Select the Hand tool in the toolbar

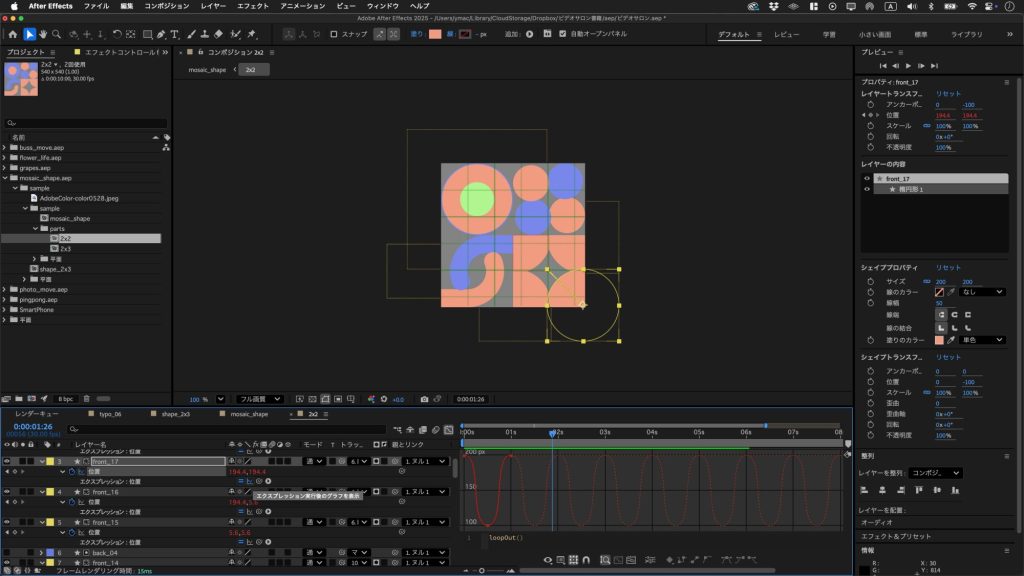coord(45,34)
